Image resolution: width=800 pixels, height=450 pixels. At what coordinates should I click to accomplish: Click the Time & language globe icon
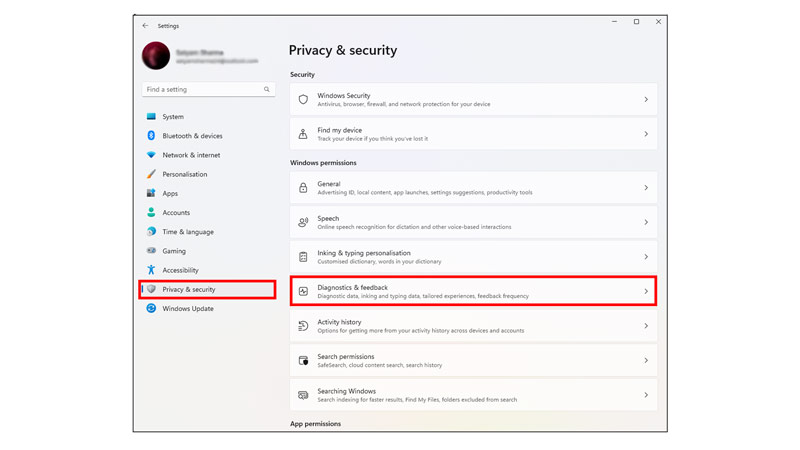[x=151, y=232]
